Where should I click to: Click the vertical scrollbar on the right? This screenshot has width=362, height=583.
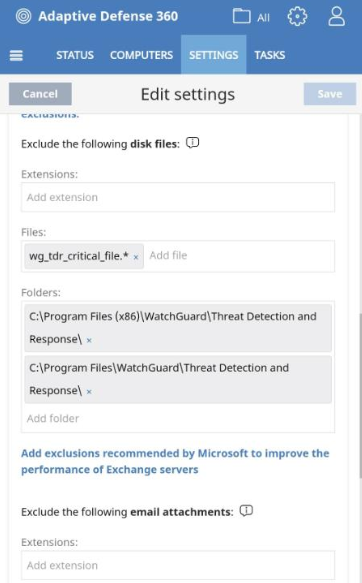pyautogui.click(x=360, y=396)
